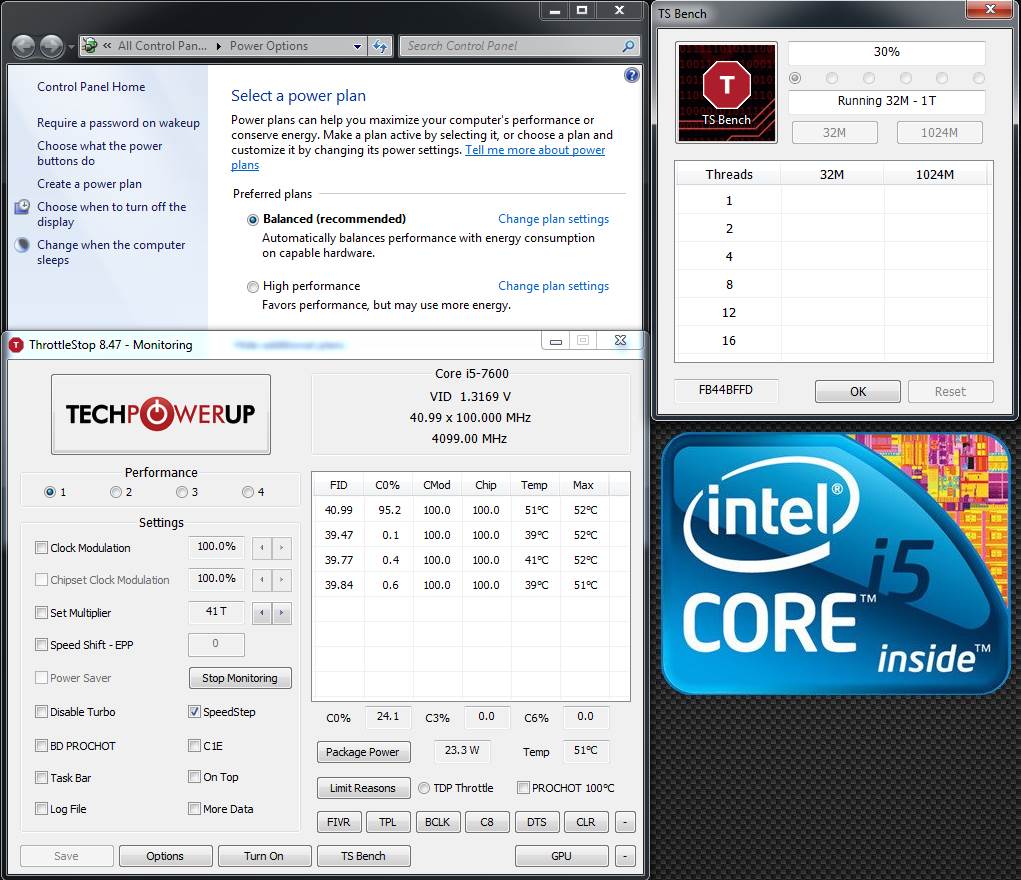
Task: Click the refresh icon beside address bar
Action: click(380, 46)
